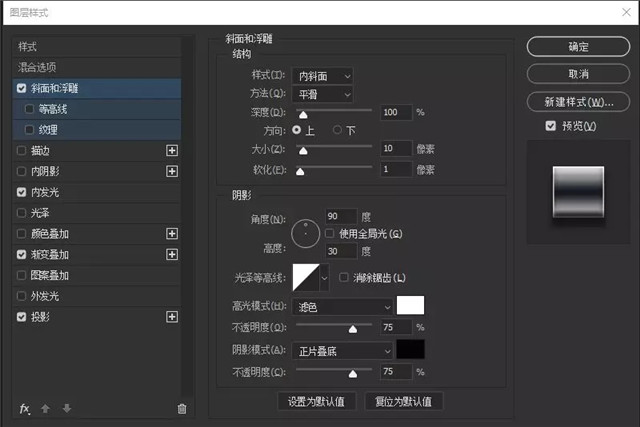
Task: Click the 确定 button
Action: (578, 47)
